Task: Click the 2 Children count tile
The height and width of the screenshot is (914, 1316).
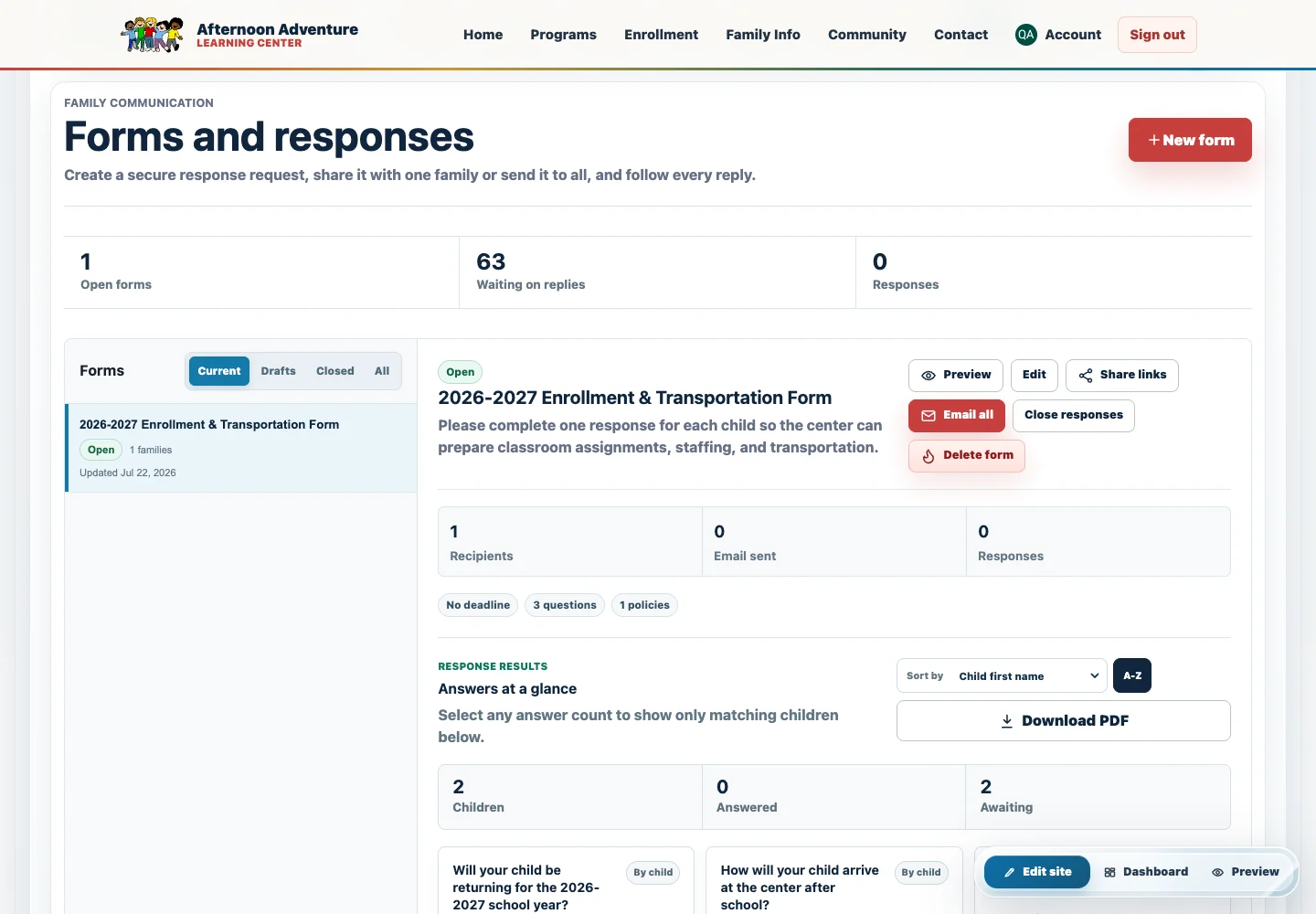Action: 570,797
